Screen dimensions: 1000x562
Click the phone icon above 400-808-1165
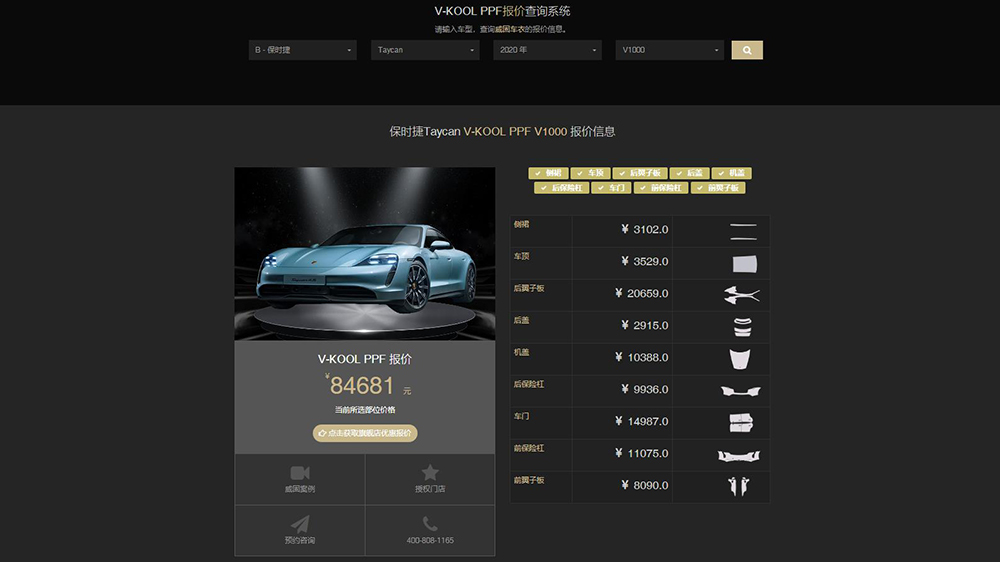(x=430, y=524)
